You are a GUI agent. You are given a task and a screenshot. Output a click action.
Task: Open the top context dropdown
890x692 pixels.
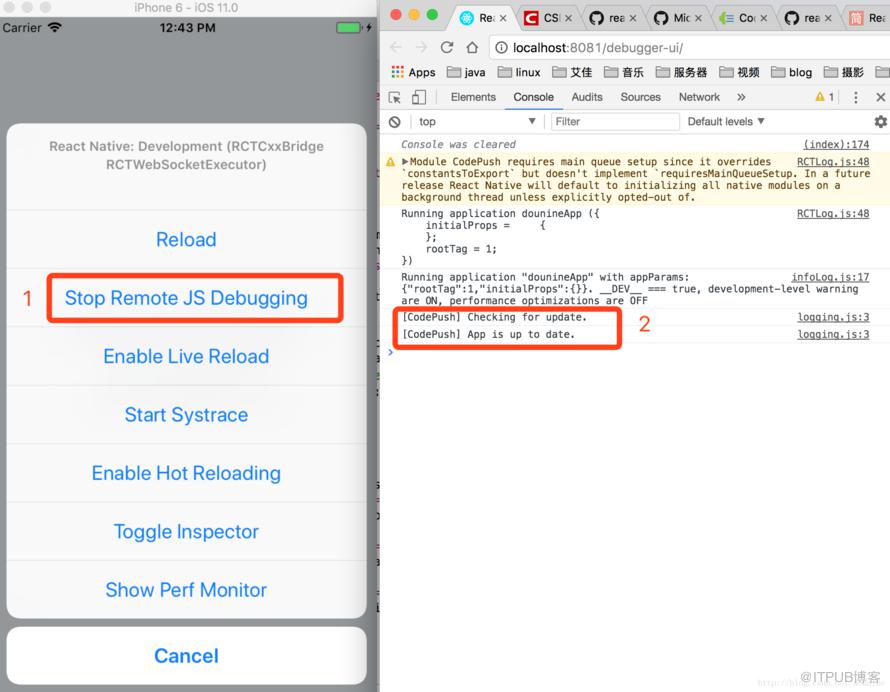(x=477, y=121)
